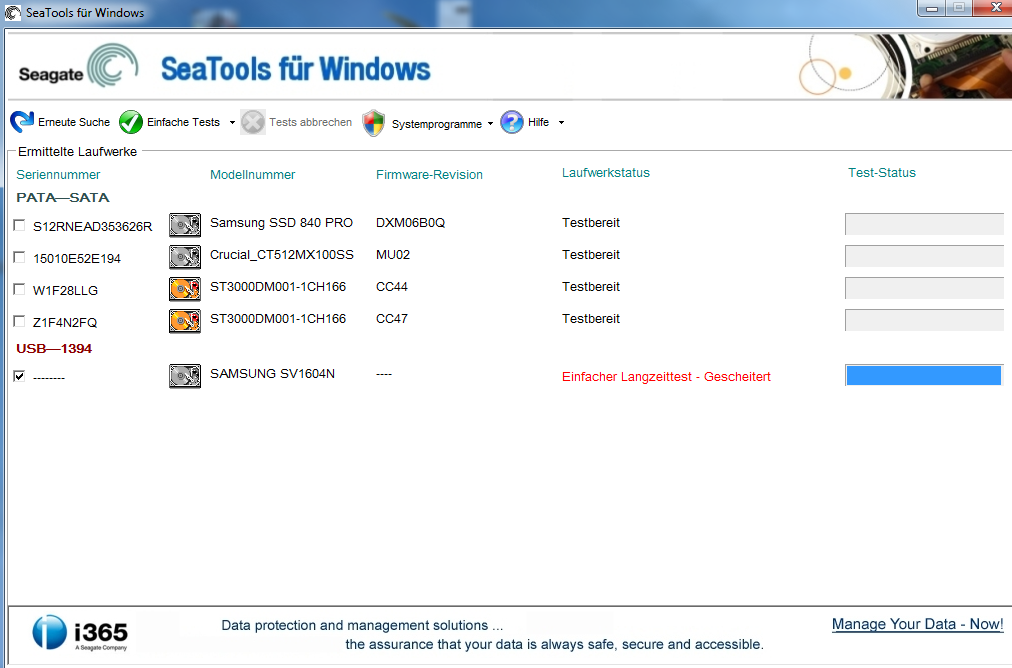Click the drive icon for Samsung SSD 840 PRO
This screenshot has width=1012, height=668.
click(x=185, y=225)
